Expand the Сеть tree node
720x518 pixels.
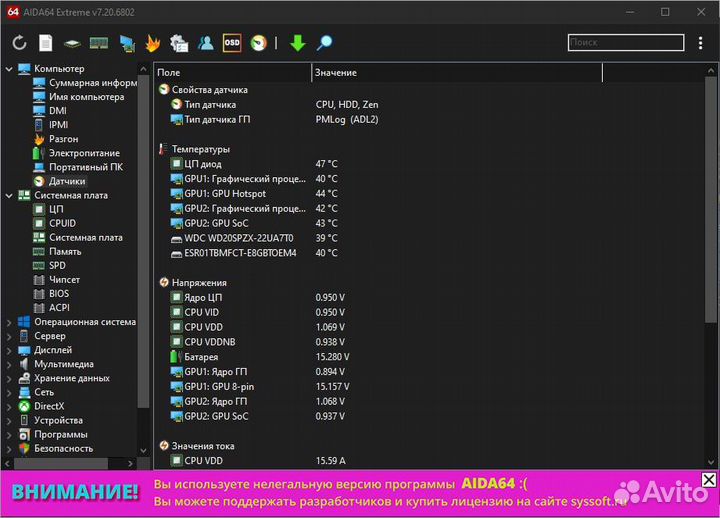[x=9, y=393]
